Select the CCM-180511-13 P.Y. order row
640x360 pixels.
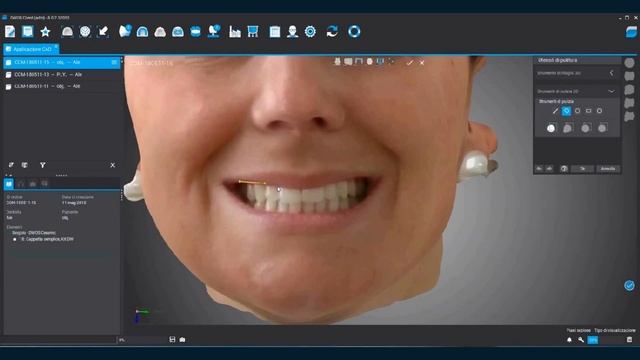61,75
